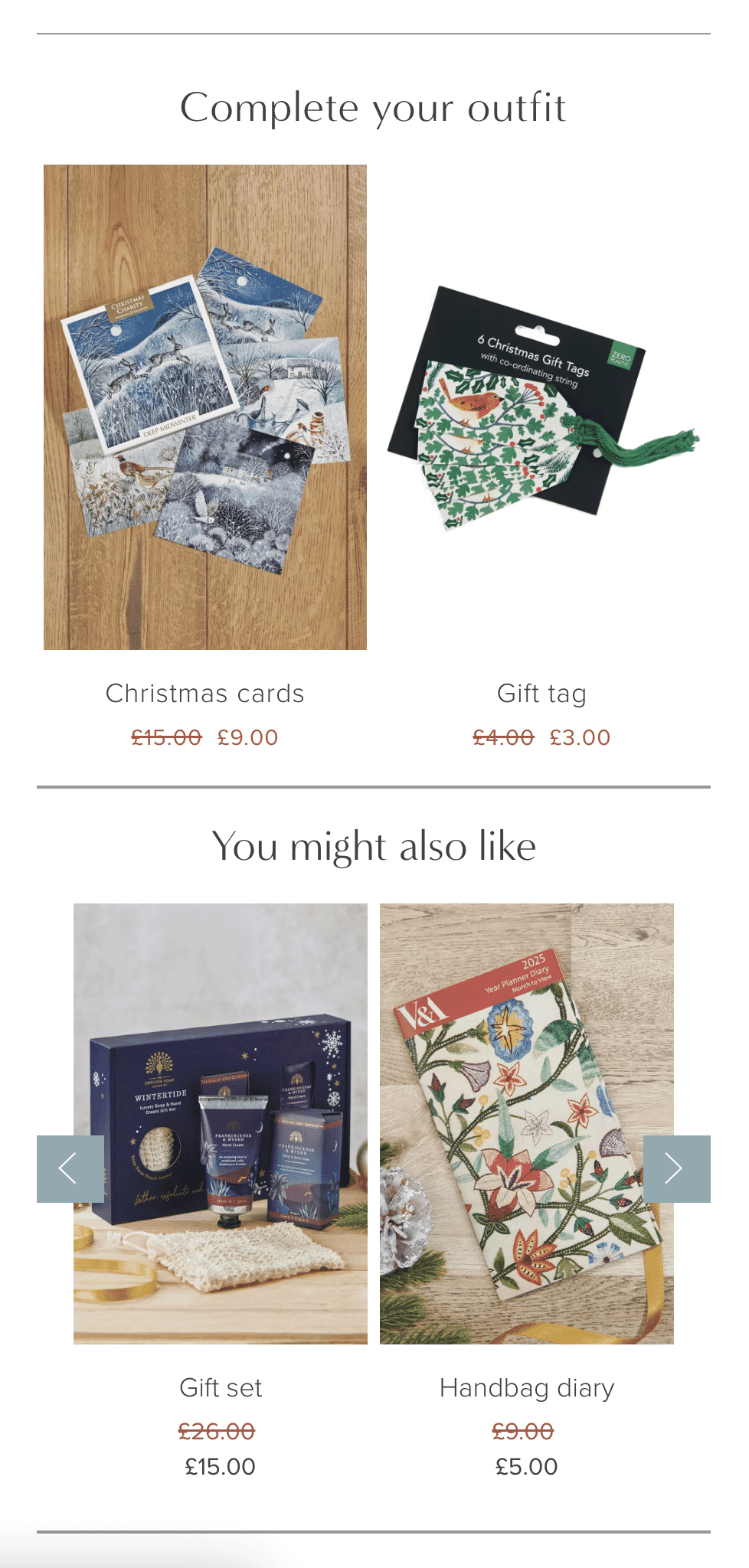
Task: Advance the carousel with the next arrow
Action: [x=677, y=1168]
